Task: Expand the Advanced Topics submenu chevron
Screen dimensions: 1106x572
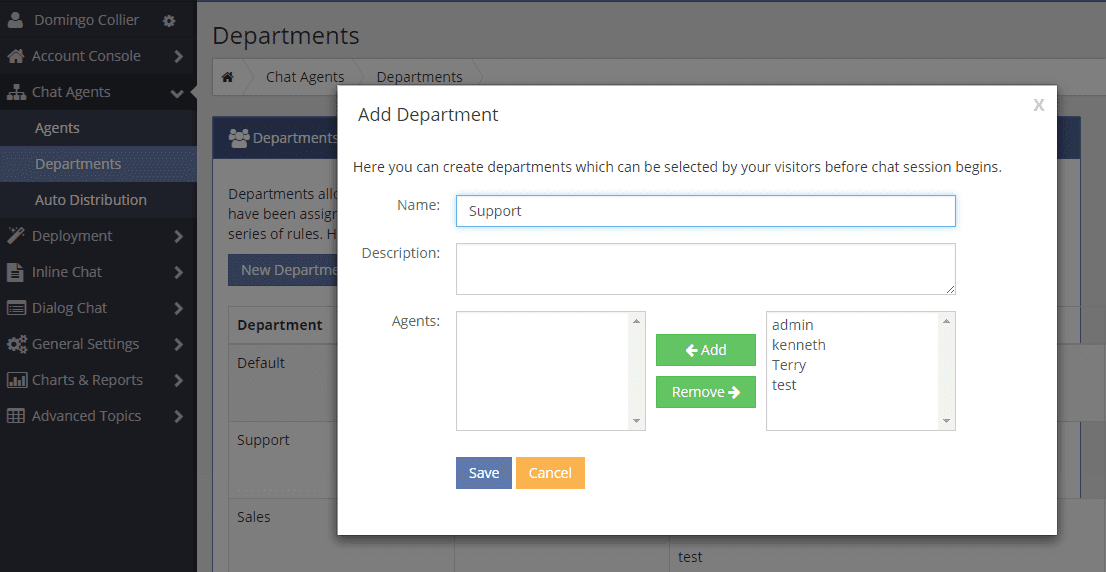Action: [x=178, y=416]
